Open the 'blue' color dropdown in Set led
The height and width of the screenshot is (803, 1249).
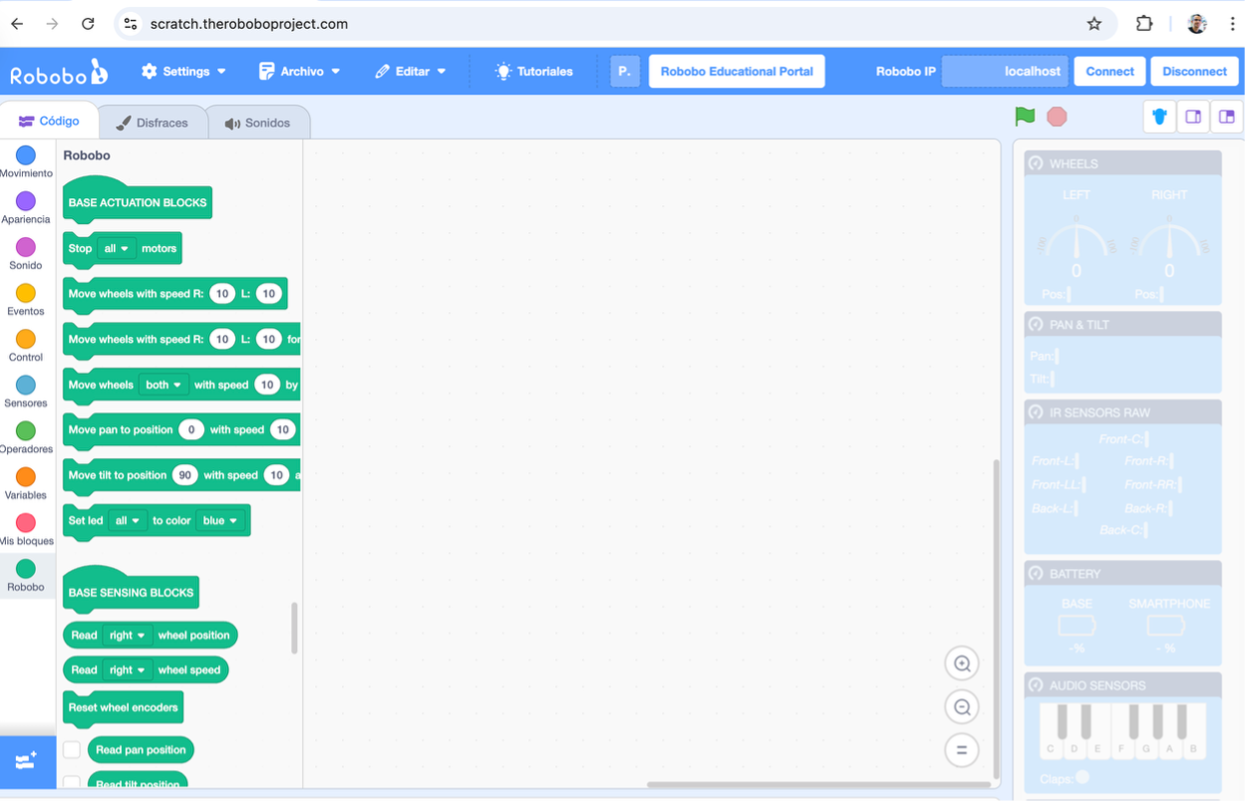point(220,521)
